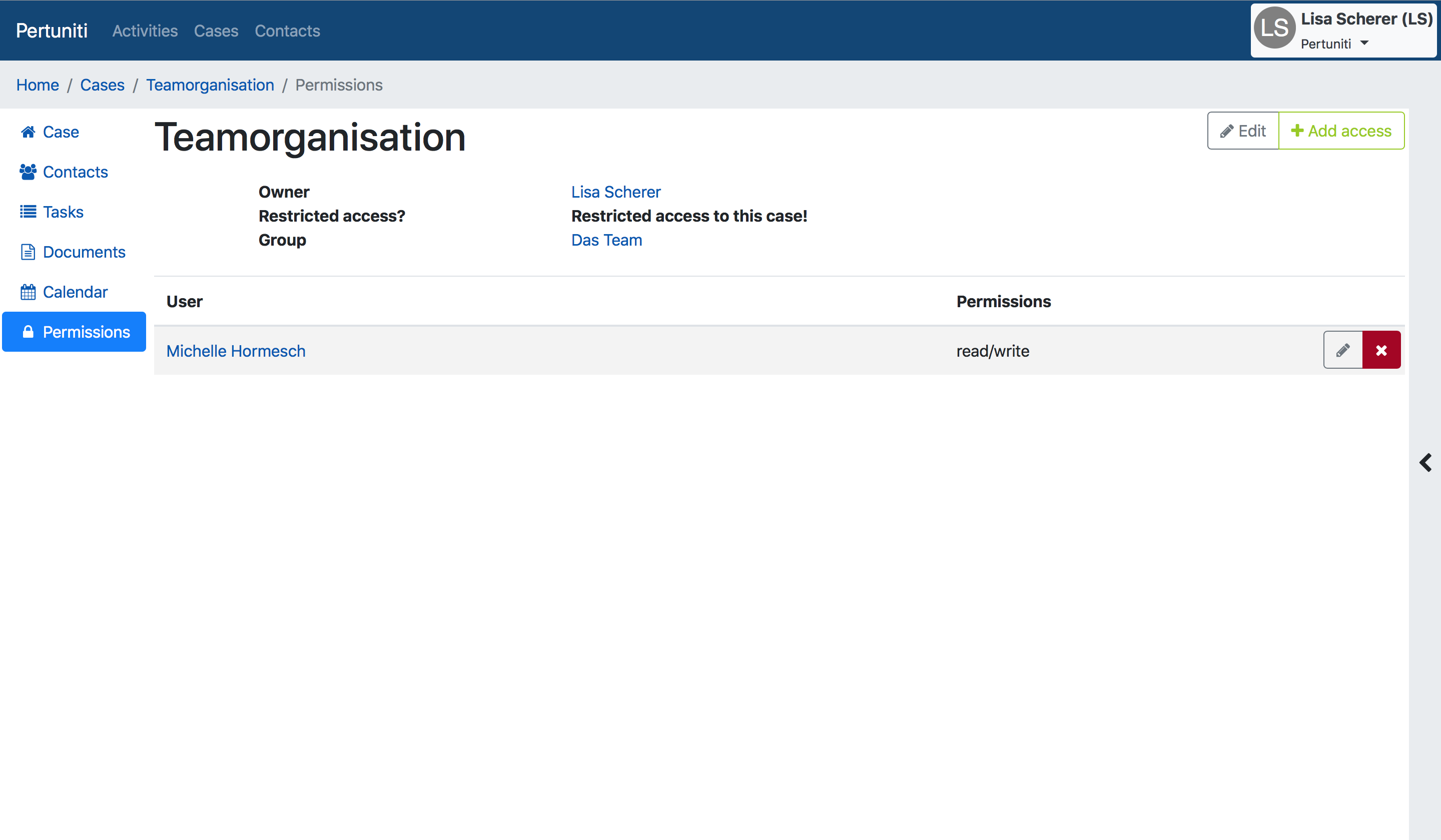
Task: Click the LS avatar circle
Action: pyautogui.click(x=1274, y=28)
